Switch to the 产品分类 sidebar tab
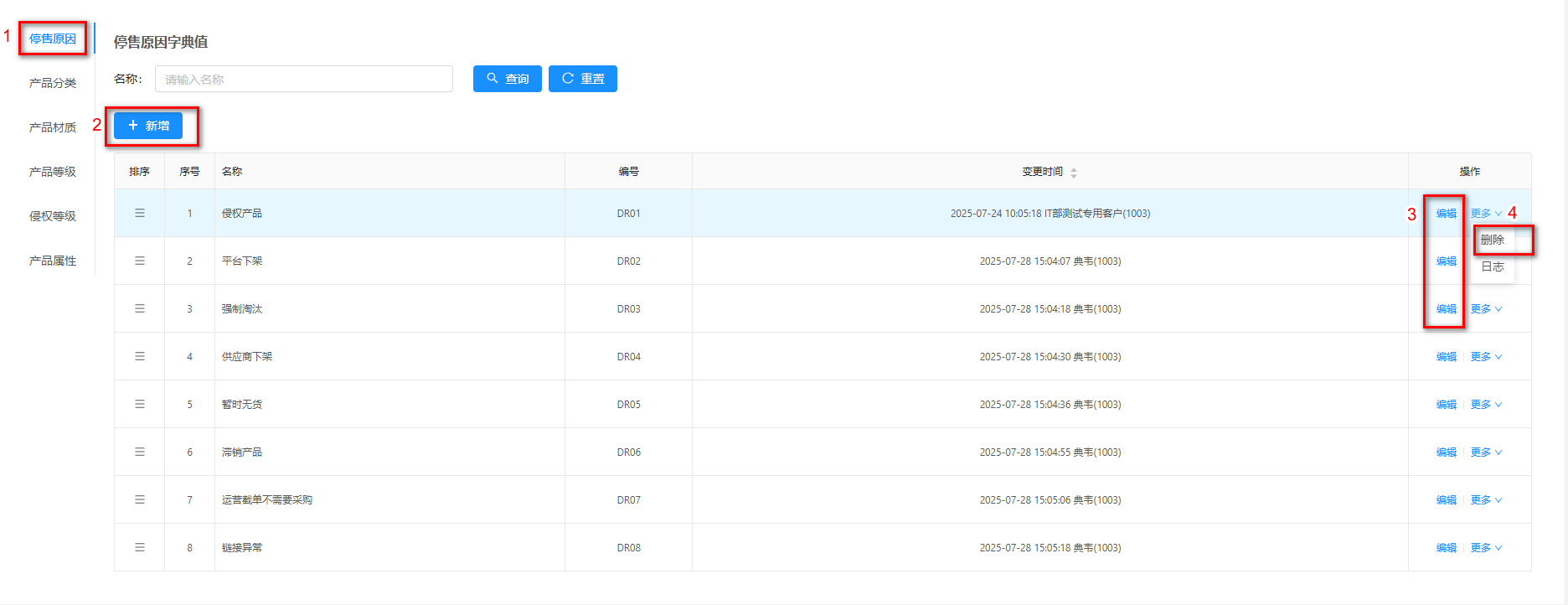The image size is (1568, 605). 53,83
